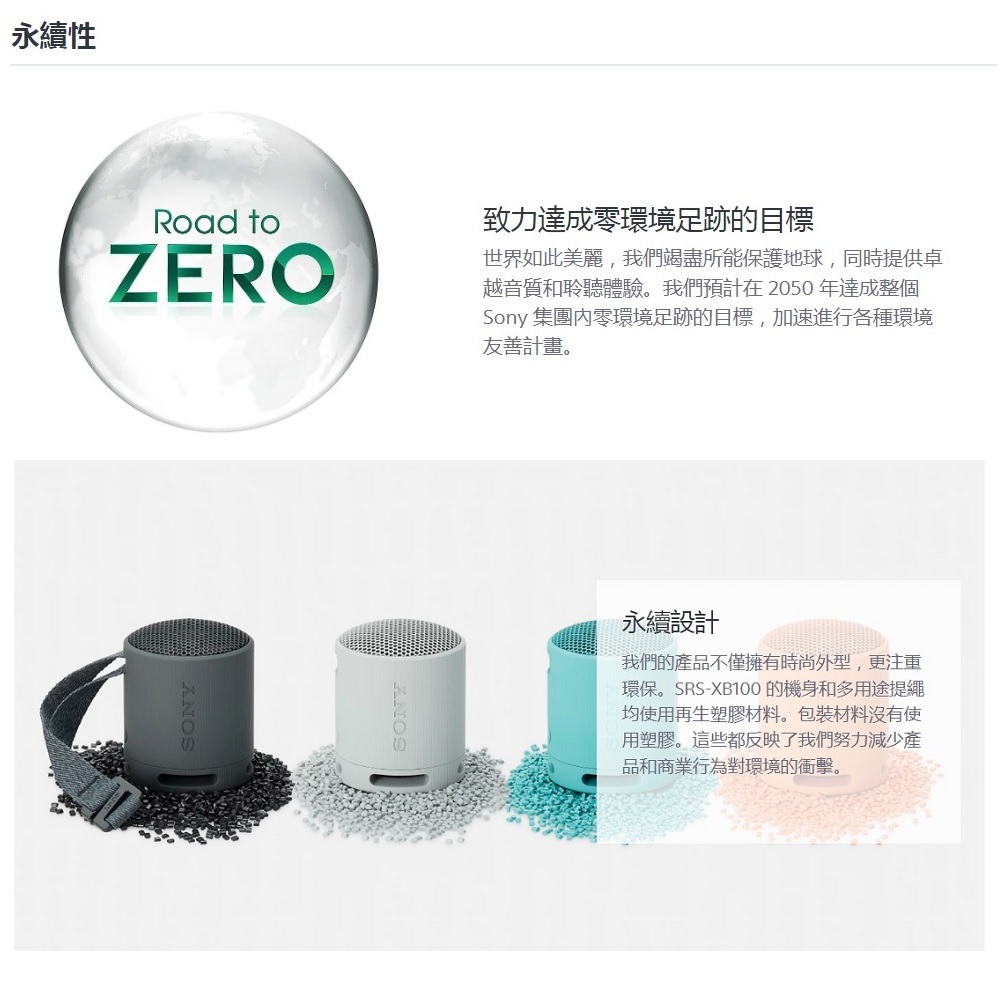
Task: Click the Road to ZERO globe logo
Action: click(218, 271)
